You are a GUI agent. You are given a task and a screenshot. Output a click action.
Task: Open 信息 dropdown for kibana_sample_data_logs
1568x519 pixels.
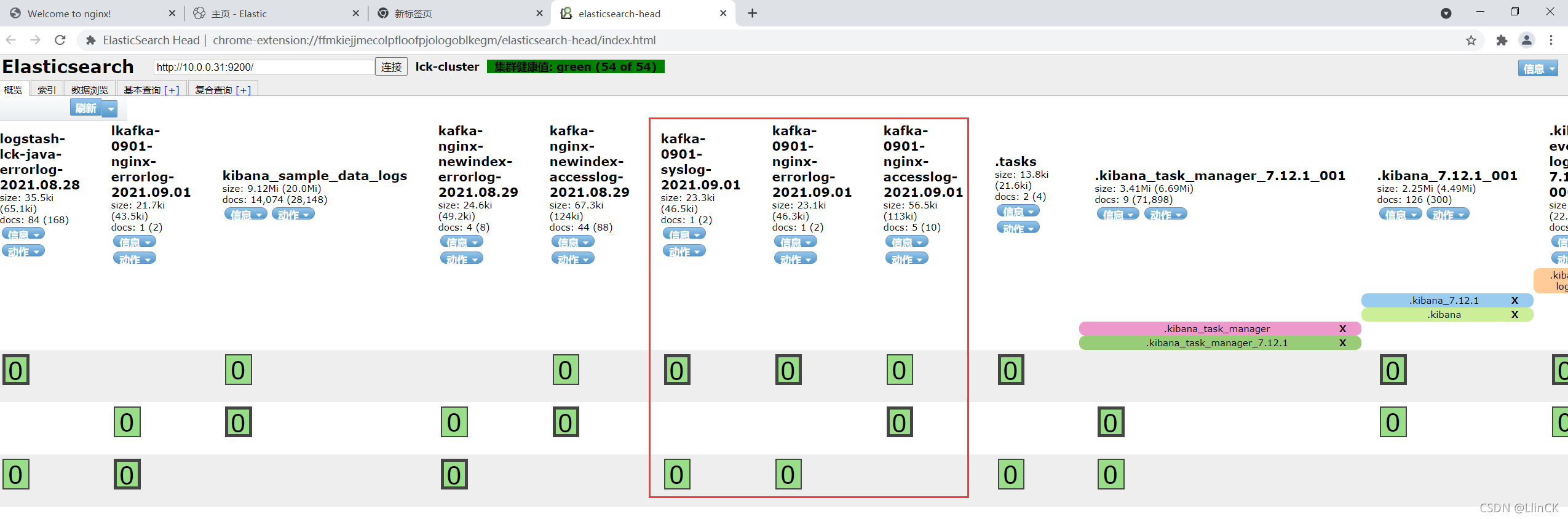246,214
